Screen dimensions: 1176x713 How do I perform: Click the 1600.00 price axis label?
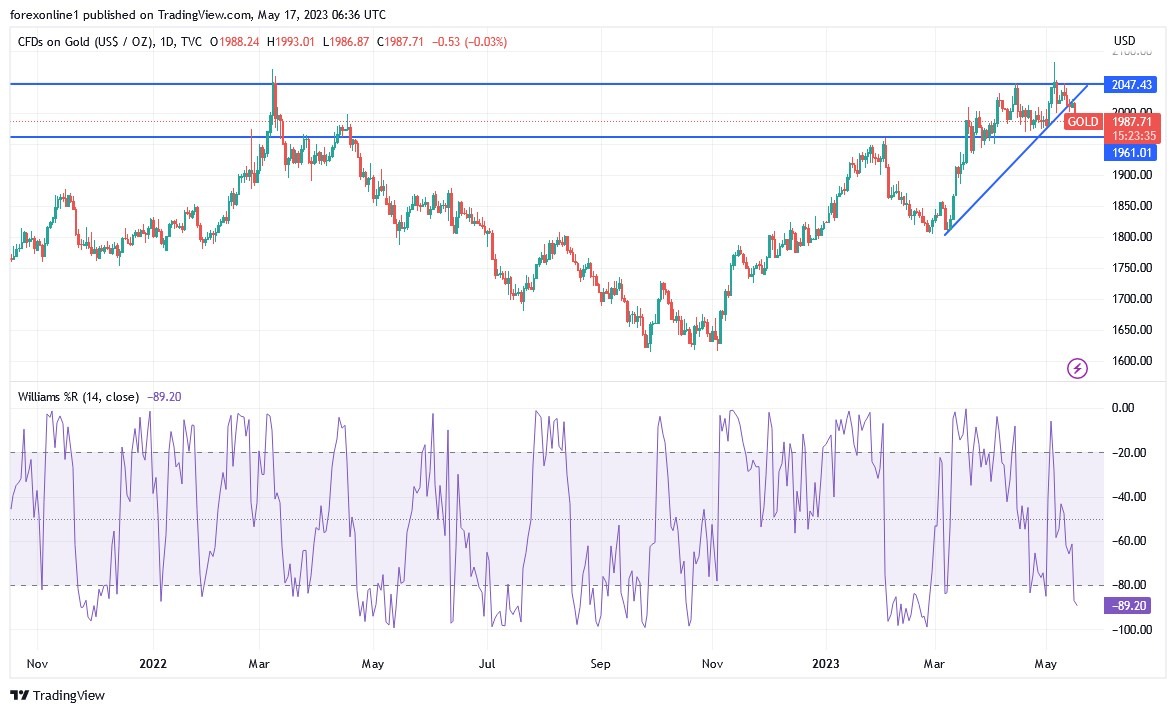(1132, 361)
